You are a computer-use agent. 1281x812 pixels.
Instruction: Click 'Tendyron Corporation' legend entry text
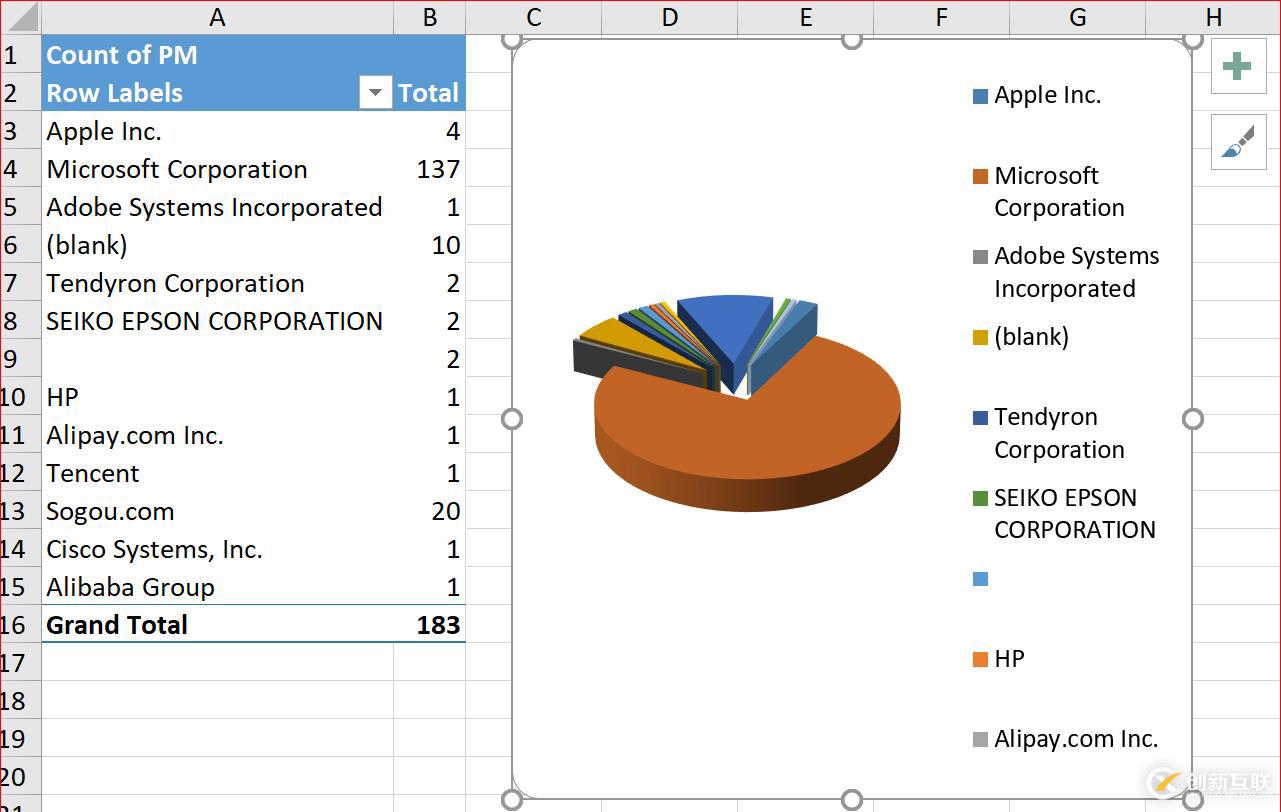[x=1059, y=433]
